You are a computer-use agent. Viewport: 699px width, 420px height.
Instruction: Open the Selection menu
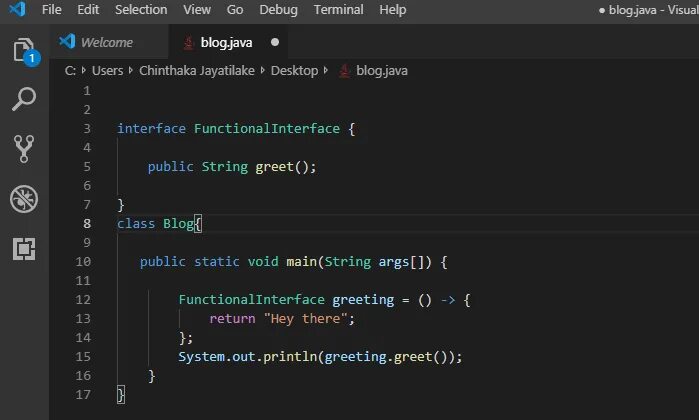(x=141, y=9)
